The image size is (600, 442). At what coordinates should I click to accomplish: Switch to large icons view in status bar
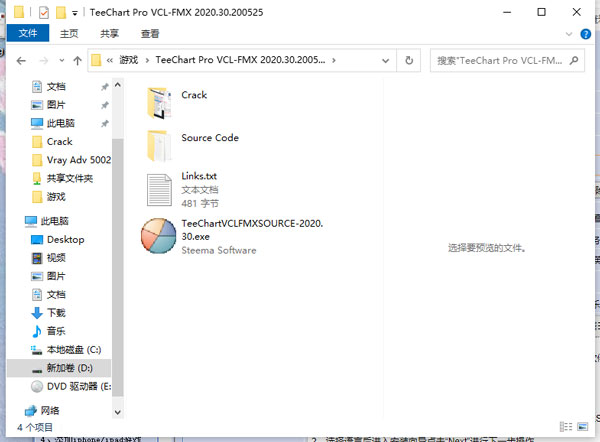(x=582, y=427)
